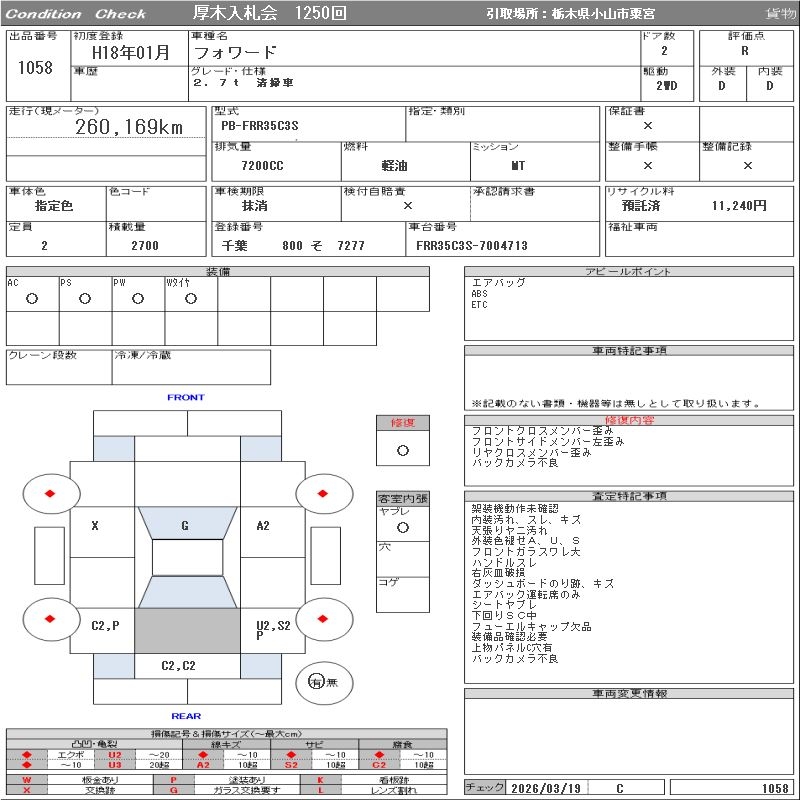The width and height of the screenshot is (800, 800).
Task: Click the X mark on vehicle diagram
Action: point(95,525)
